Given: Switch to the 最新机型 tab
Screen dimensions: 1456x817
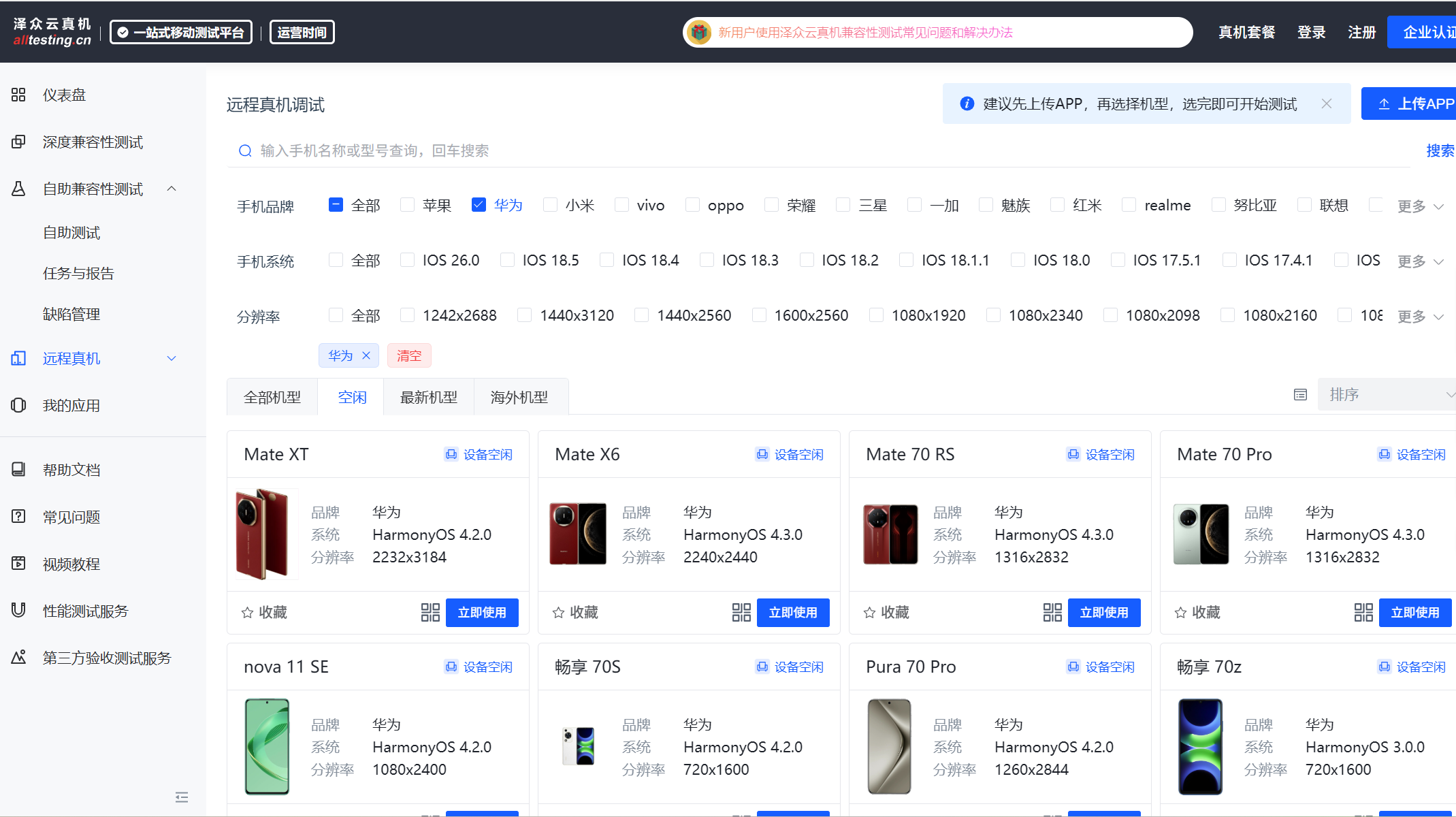Looking at the screenshot, I should pyautogui.click(x=428, y=397).
